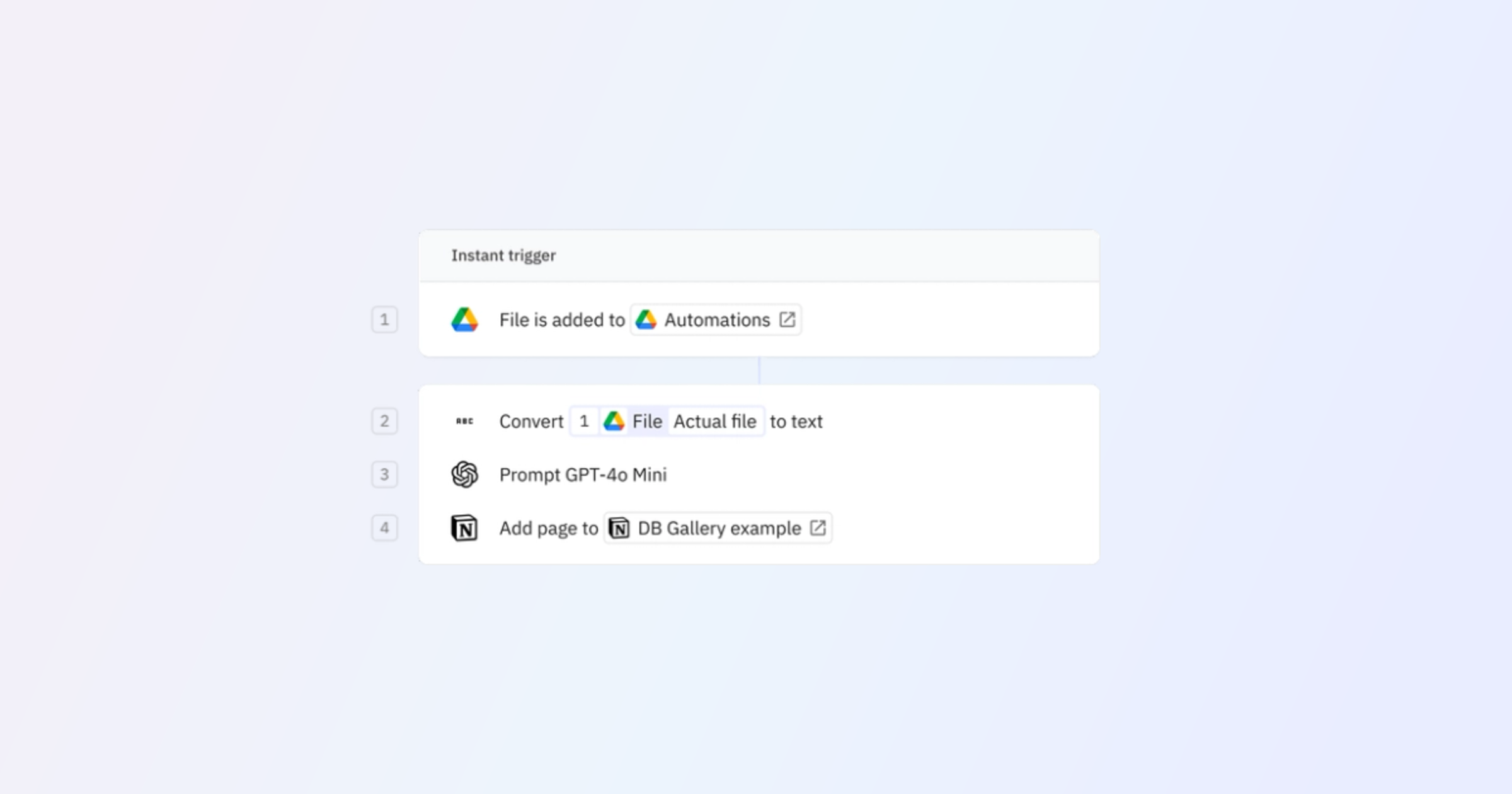Click the connector line between trigger and actions
The image size is (1512, 794).
pyautogui.click(x=759, y=371)
